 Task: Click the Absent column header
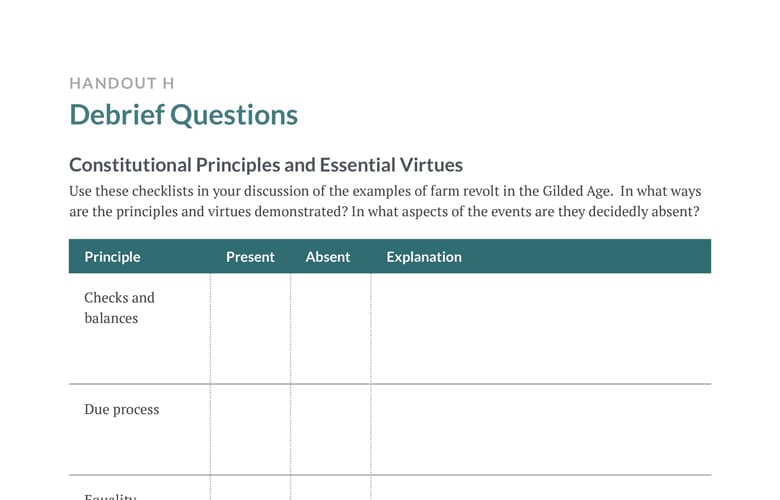[x=328, y=257]
